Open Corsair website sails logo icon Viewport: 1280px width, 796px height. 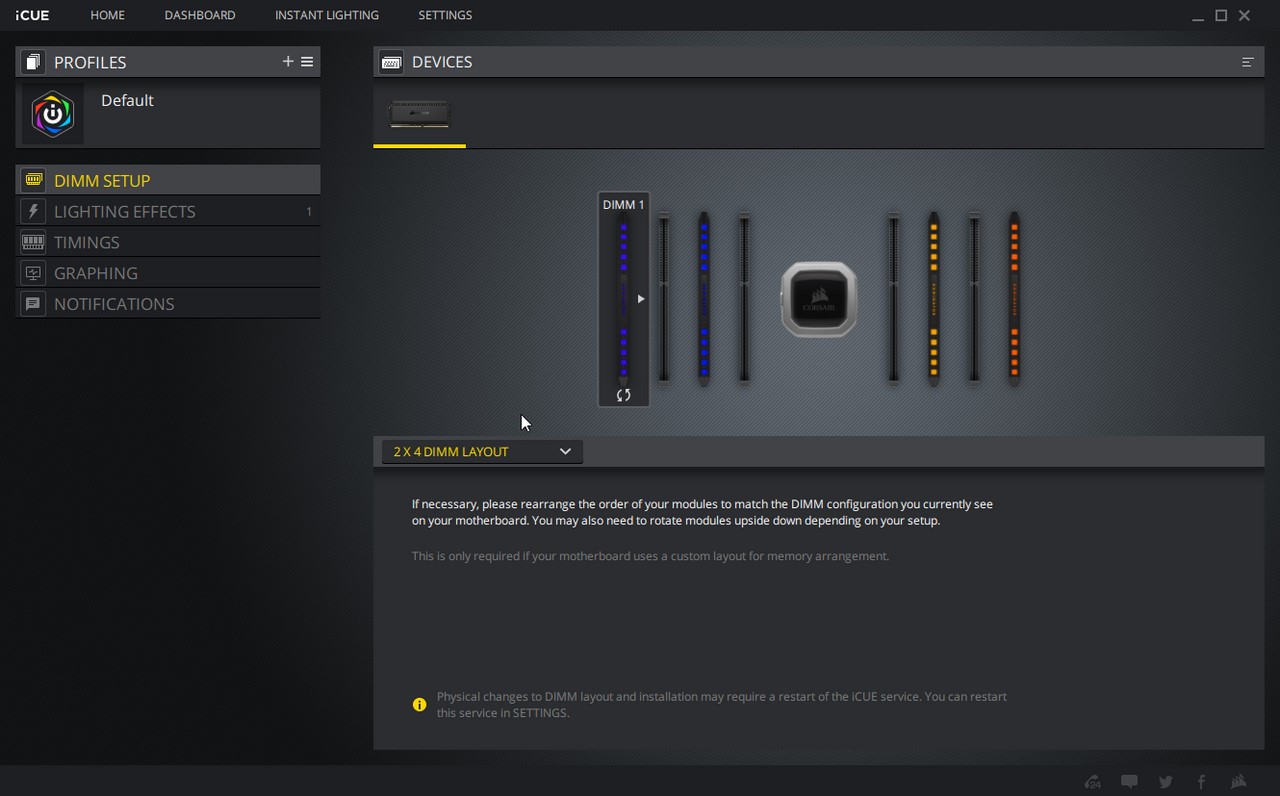tap(1238, 782)
